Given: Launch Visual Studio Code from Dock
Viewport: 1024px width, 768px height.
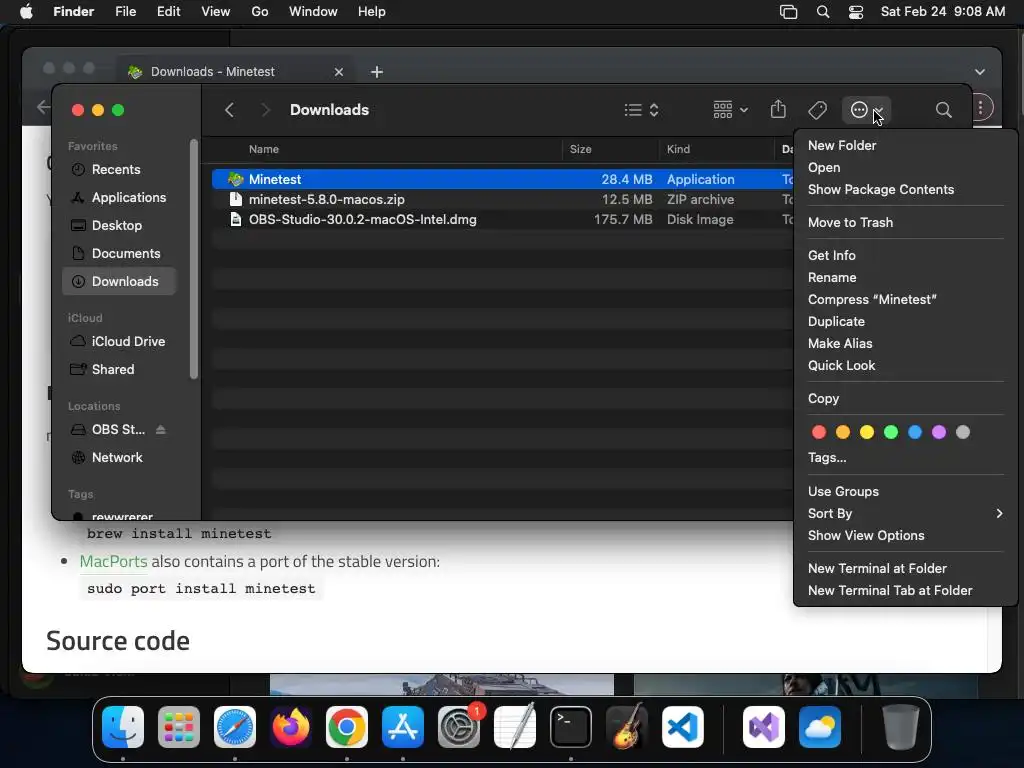Looking at the screenshot, I should tap(682, 727).
